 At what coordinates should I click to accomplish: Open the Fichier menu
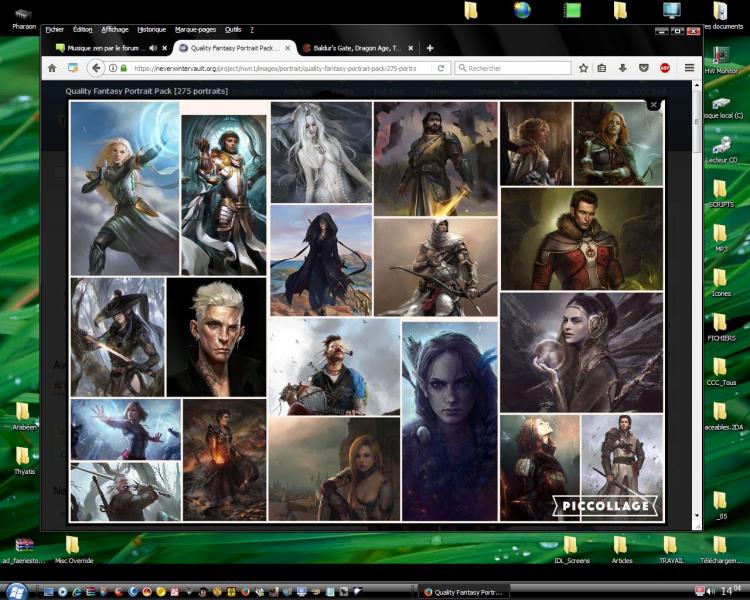click(55, 30)
